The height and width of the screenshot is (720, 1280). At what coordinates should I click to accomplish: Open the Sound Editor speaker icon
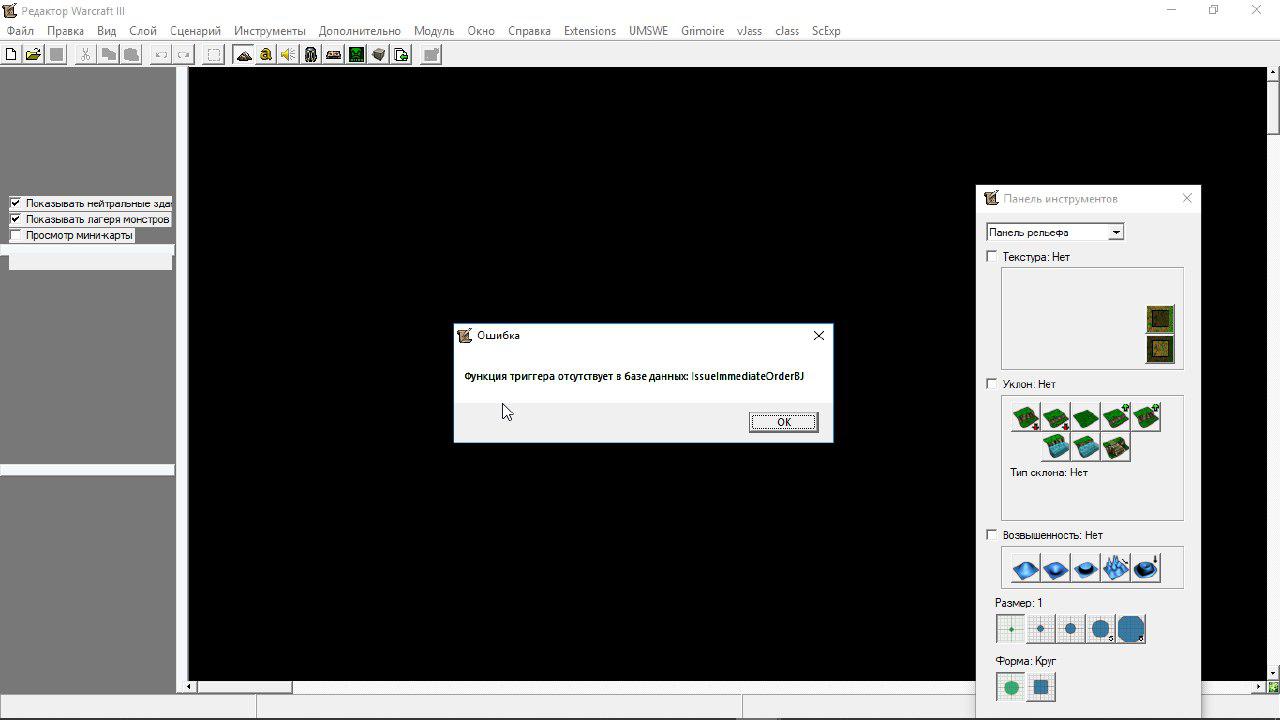coord(288,55)
